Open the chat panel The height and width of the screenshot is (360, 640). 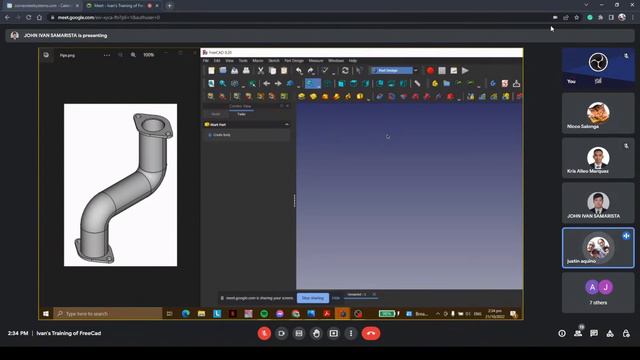(594, 333)
